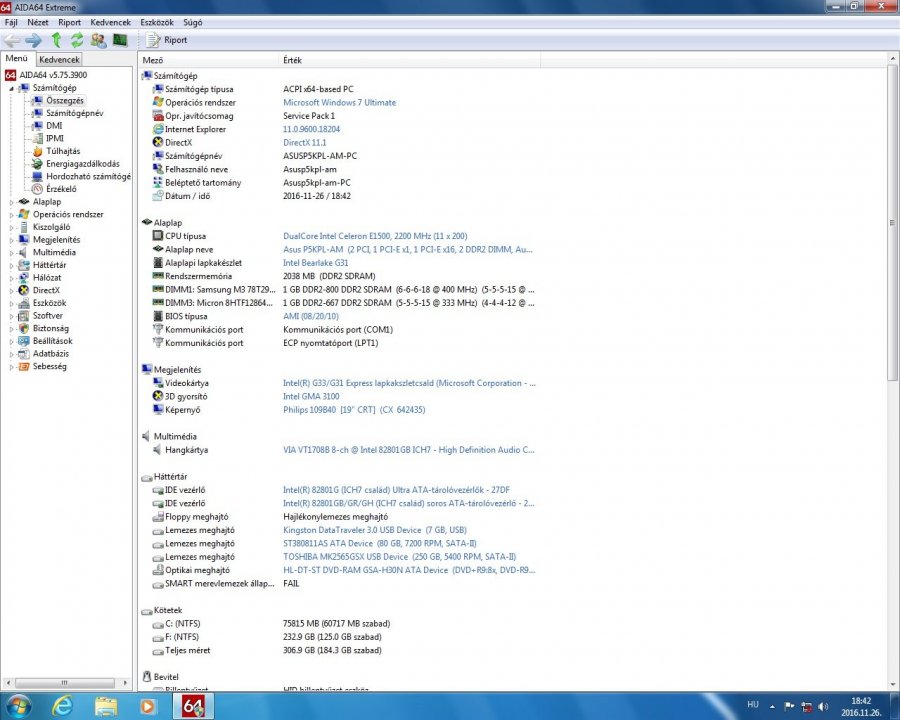Screen dimensions: 900x720
Task: Open the users icon in the toolbar
Action: [98, 40]
